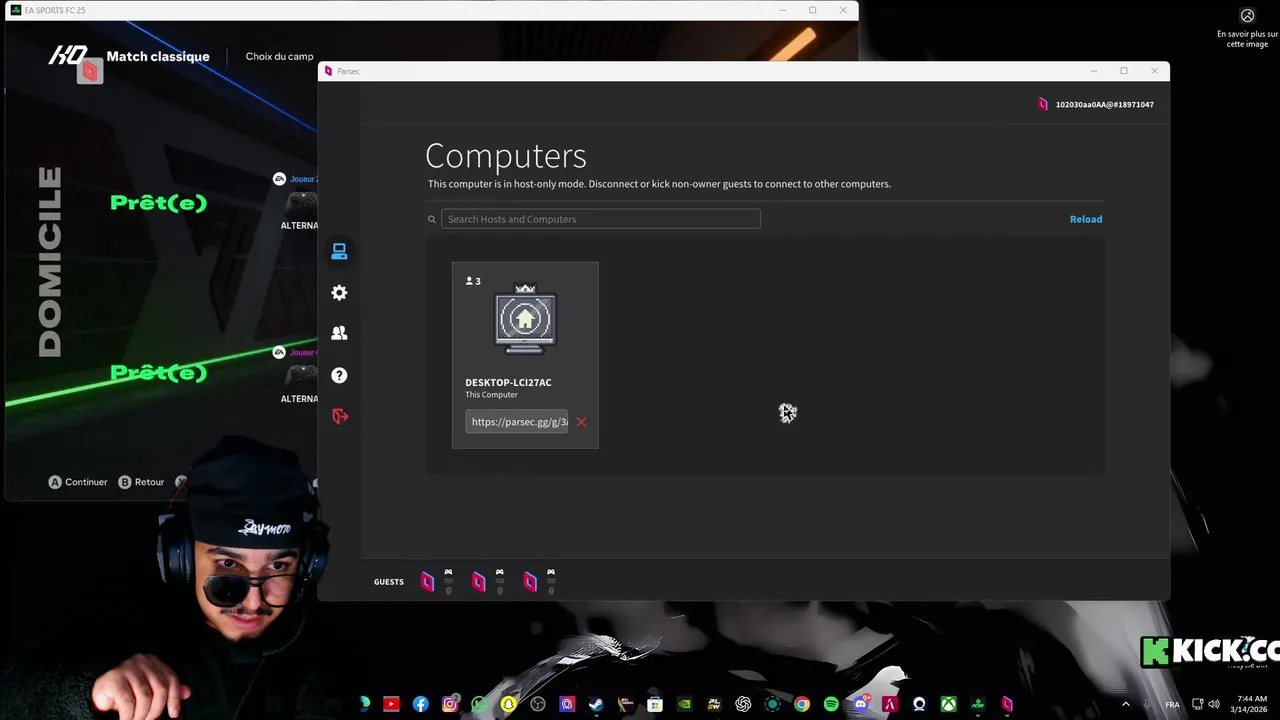Open Google Chrome from taskbar
1280x720 pixels.
(801, 704)
